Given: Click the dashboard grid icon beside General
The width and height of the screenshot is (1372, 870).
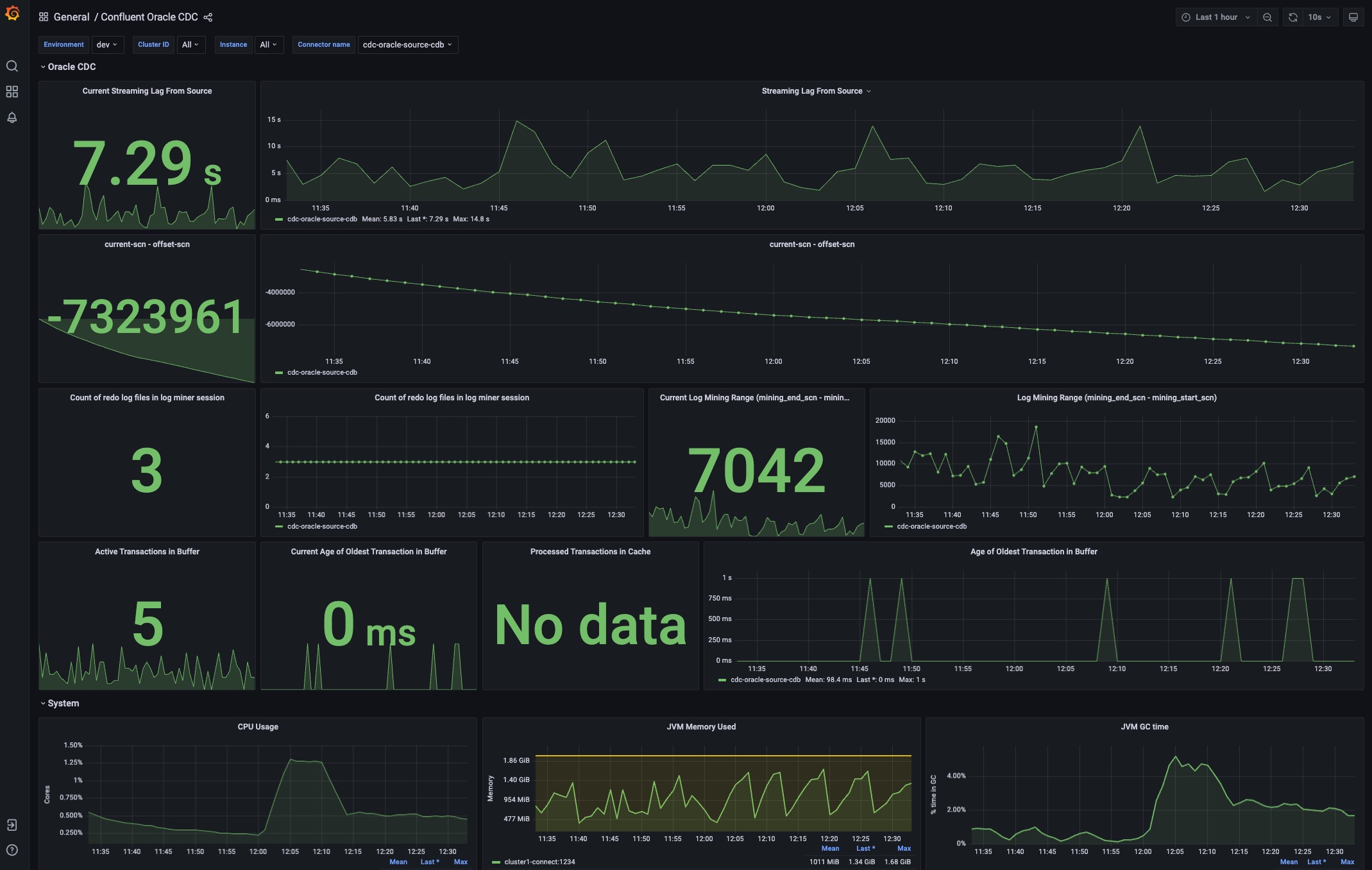Looking at the screenshot, I should click(x=44, y=17).
